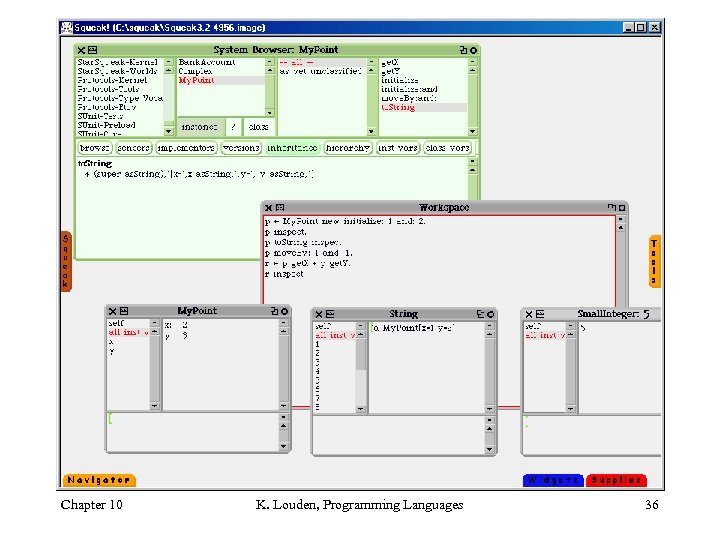Click the class vars button
Image resolution: width=720 pixels, height=540 pixels.
(x=447, y=148)
